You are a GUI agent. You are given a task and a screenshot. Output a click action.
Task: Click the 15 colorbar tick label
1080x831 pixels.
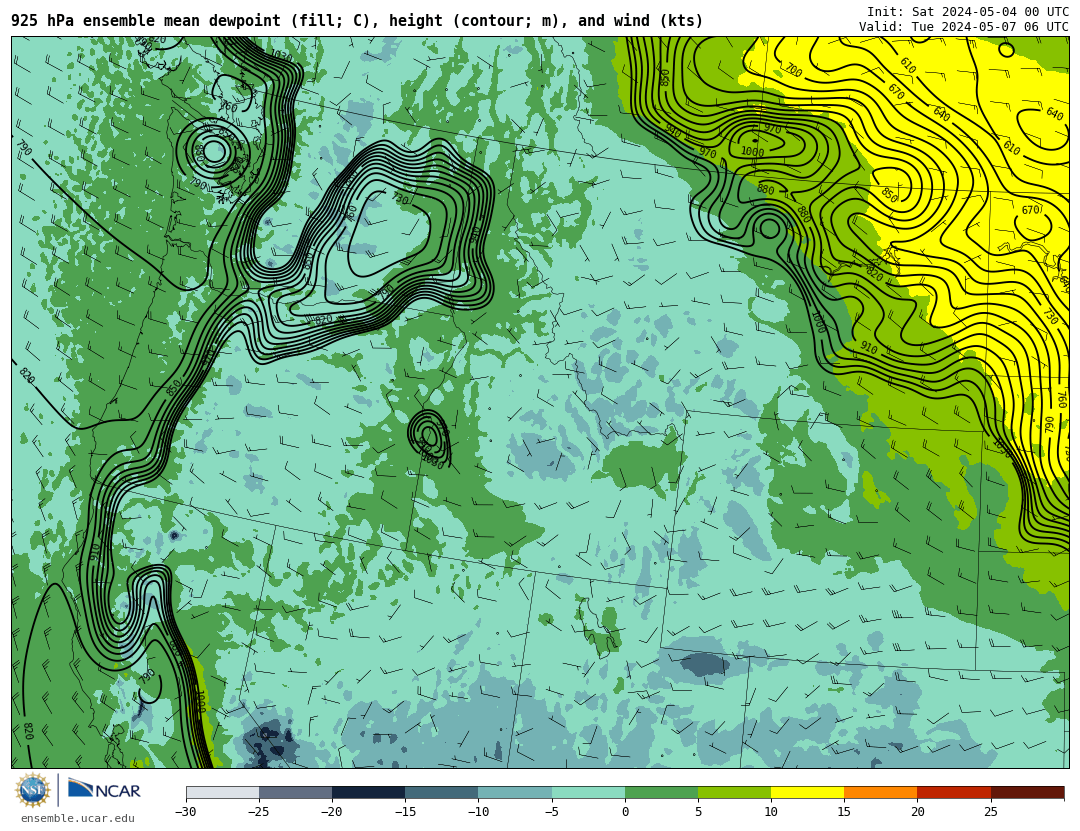tap(844, 812)
